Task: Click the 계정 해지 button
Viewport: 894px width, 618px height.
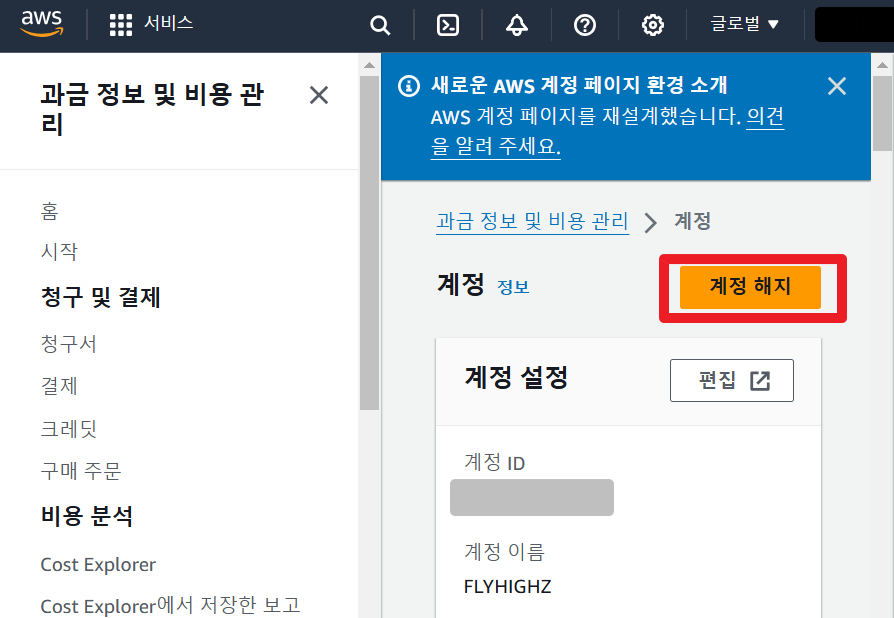Action: tap(750, 287)
